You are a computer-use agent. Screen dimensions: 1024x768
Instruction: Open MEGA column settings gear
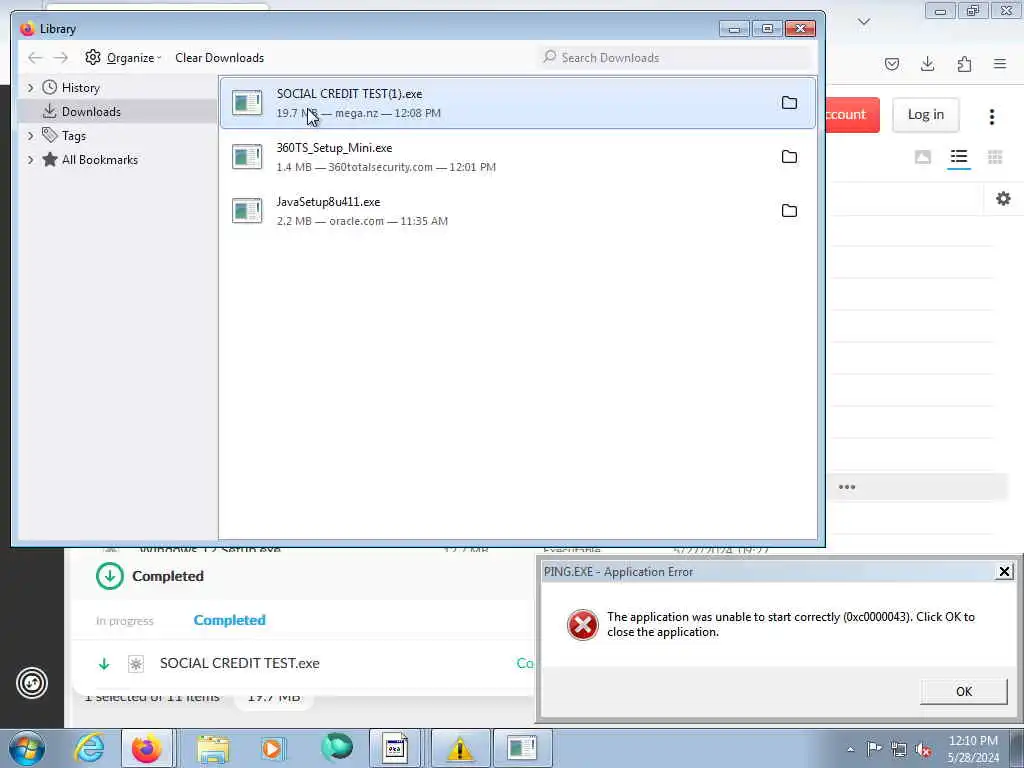tap(1004, 199)
